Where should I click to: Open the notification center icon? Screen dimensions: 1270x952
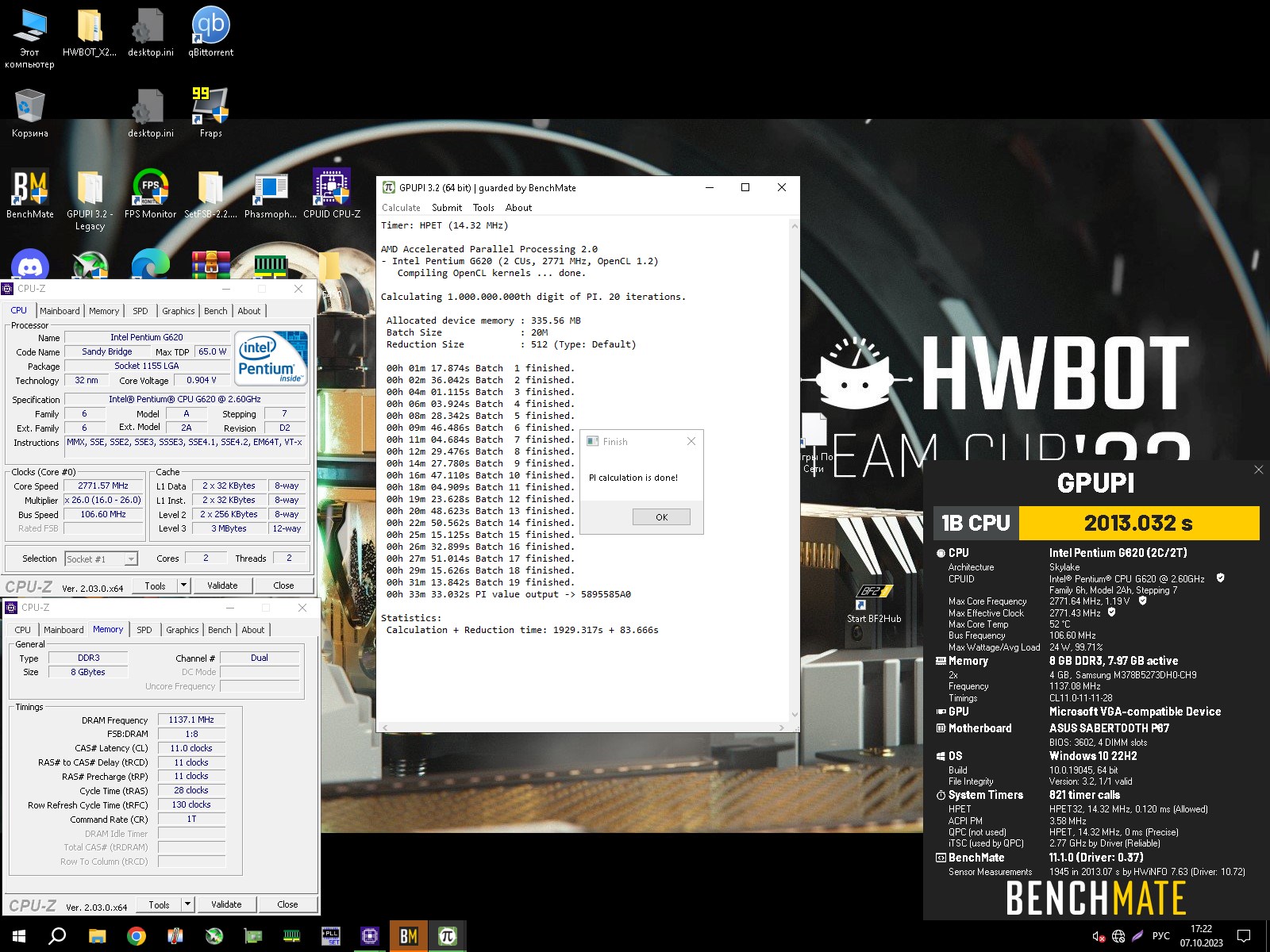point(1244,936)
